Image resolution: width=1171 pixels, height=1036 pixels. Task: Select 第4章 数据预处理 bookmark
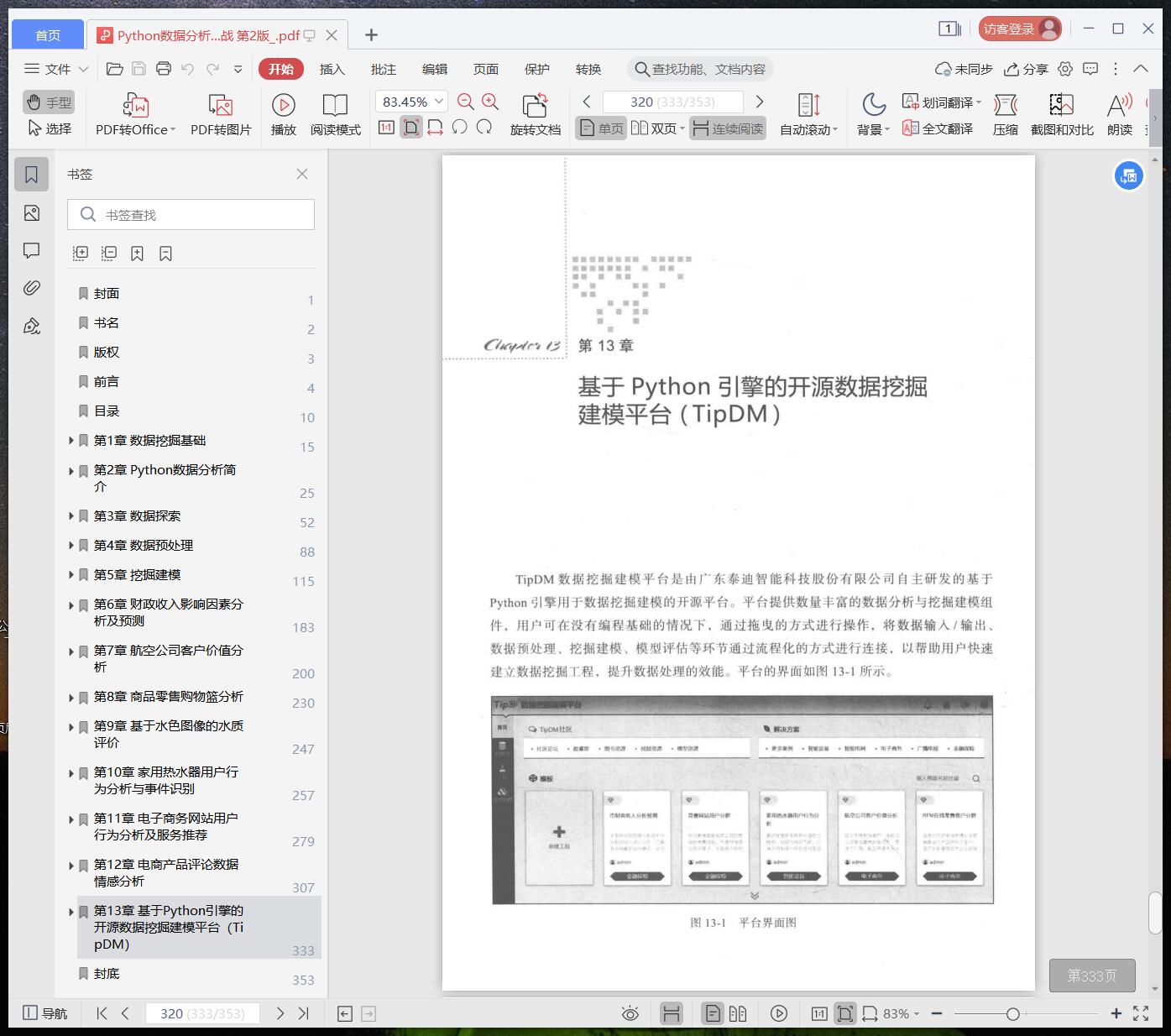[144, 545]
